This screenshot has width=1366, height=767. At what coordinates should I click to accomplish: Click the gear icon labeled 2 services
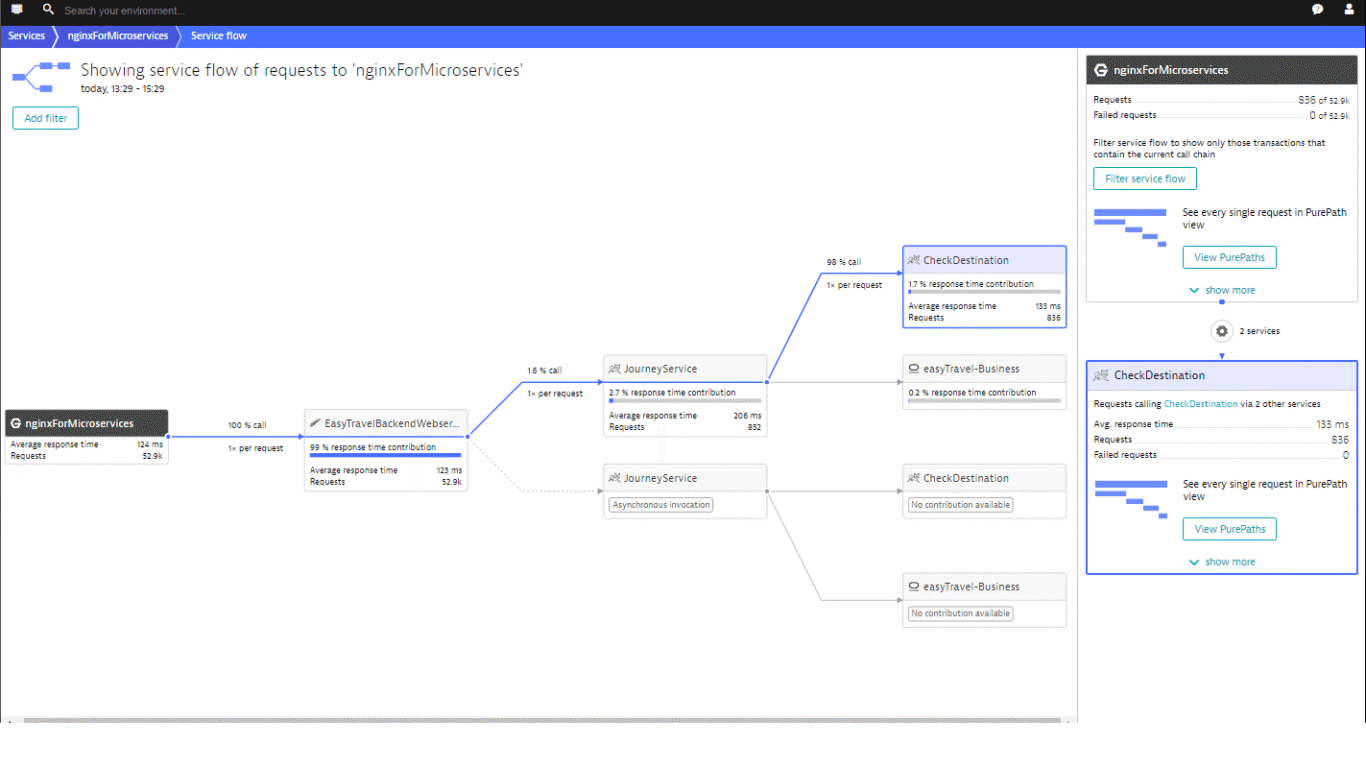(1221, 331)
